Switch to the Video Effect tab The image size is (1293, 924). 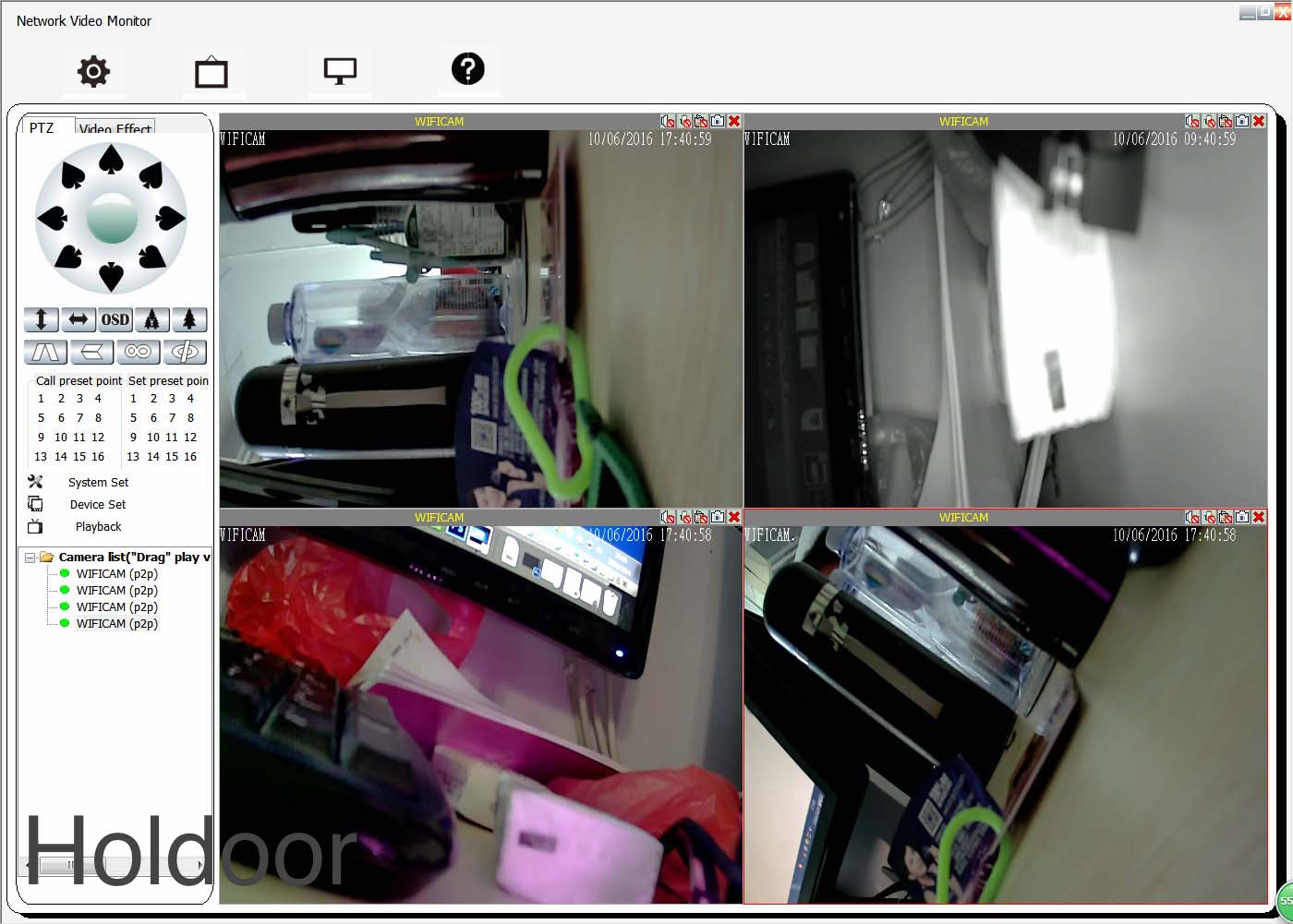point(115,128)
